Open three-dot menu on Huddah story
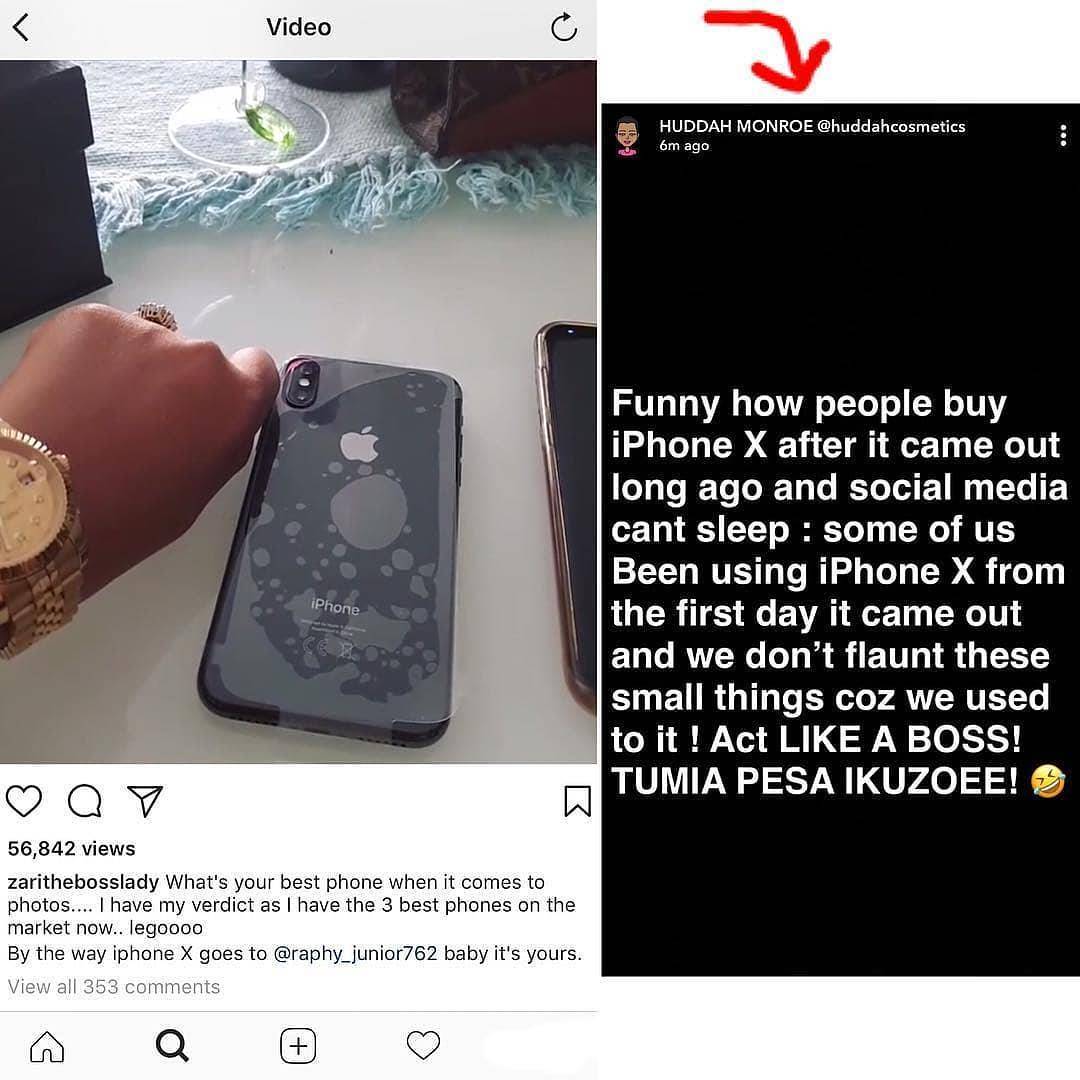The width and height of the screenshot is (1080, 1080). point(1063,135)
